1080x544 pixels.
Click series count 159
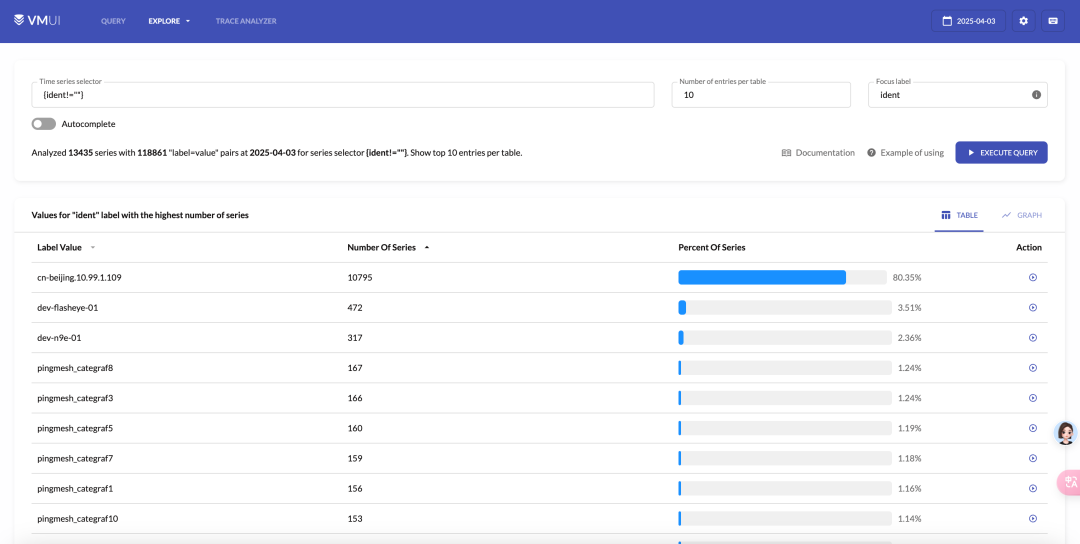(355, 458)
